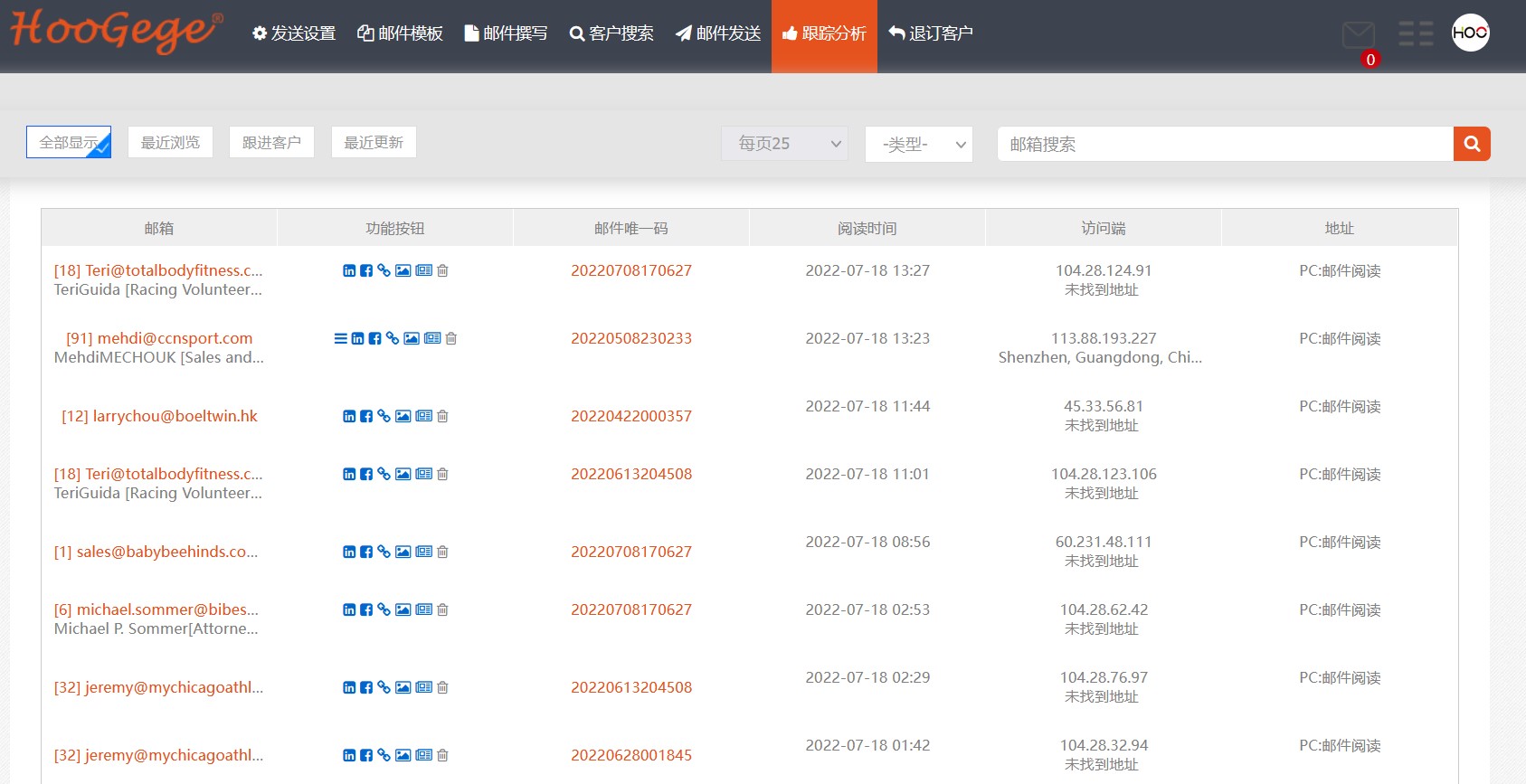Delete the mehdi@ccnsport.com record via trash icon
The image size is (1526, 784).
451,338
